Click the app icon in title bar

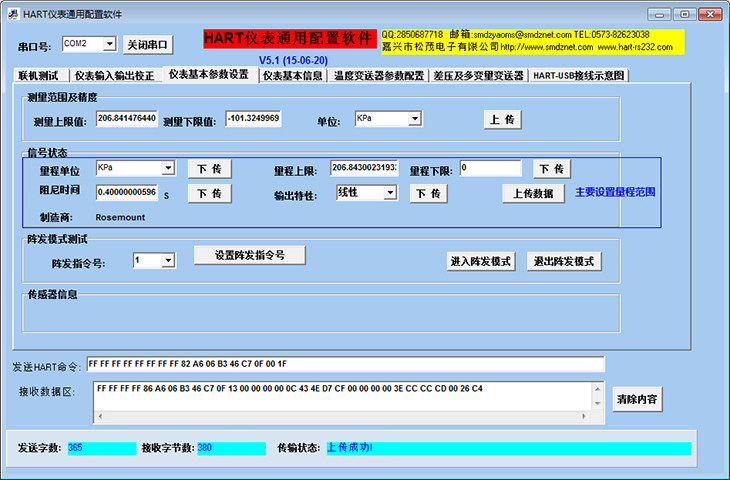[14, 14]
